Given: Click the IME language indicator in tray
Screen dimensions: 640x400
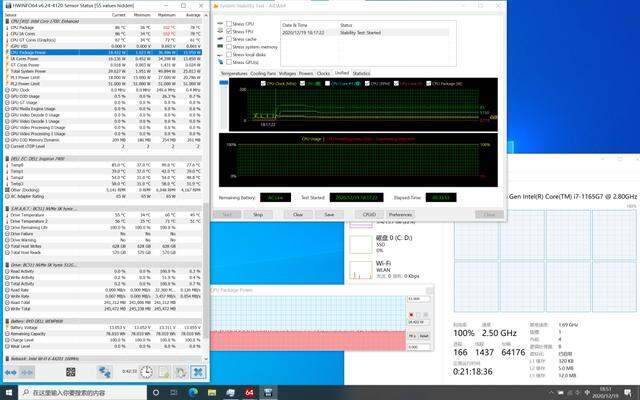Looking at the screenshot, I should (588, 393).
